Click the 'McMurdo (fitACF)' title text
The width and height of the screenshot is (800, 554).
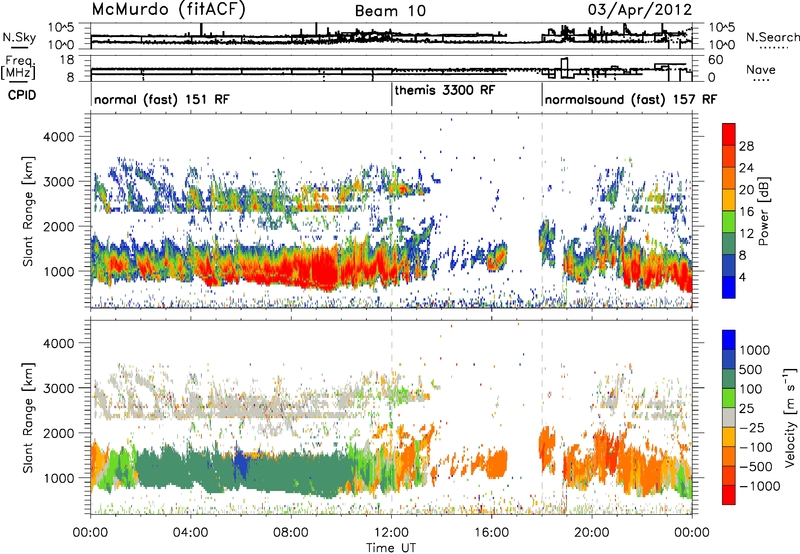168,10
